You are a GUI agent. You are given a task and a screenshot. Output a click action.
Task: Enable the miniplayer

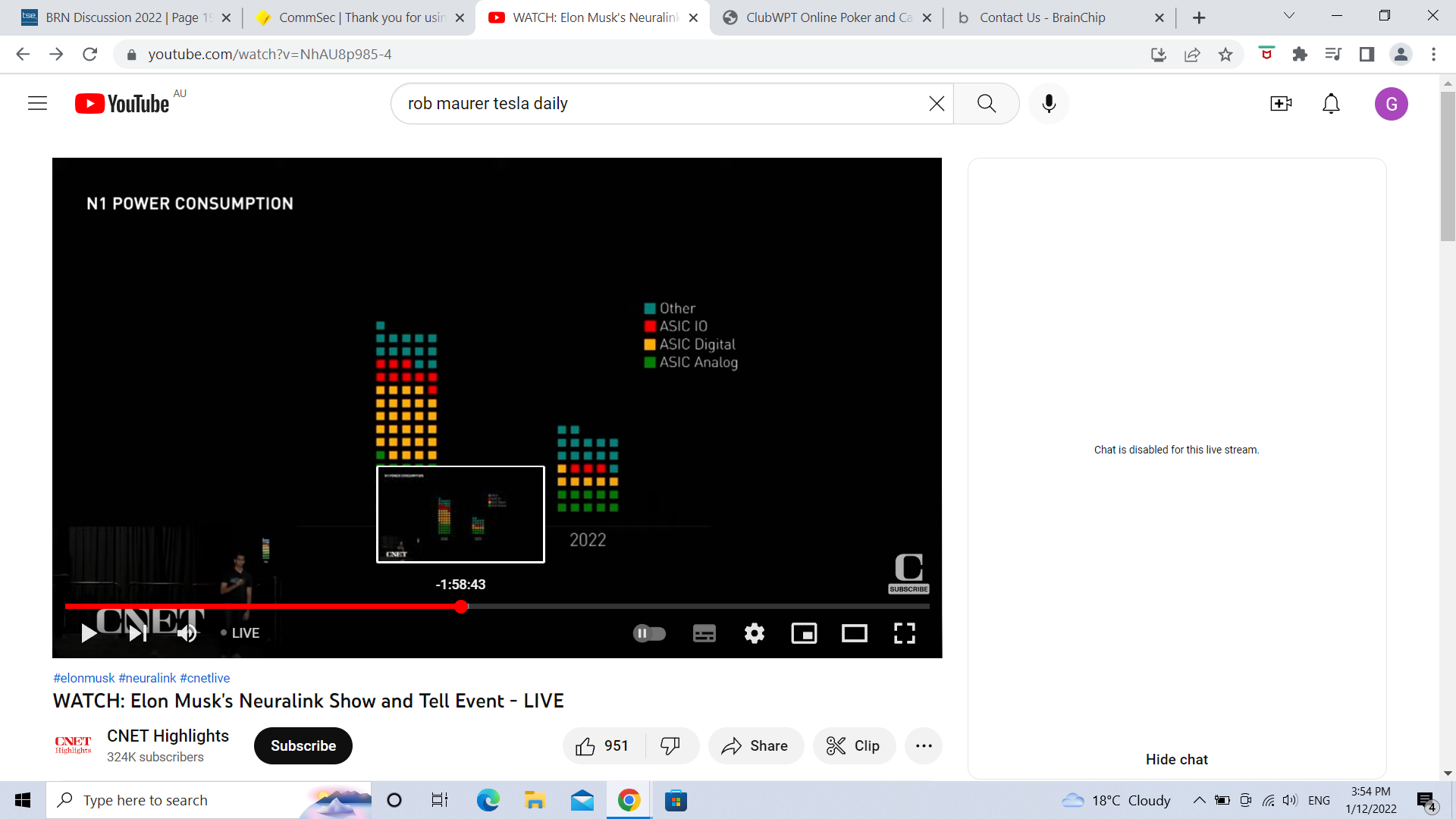point(804,632)
